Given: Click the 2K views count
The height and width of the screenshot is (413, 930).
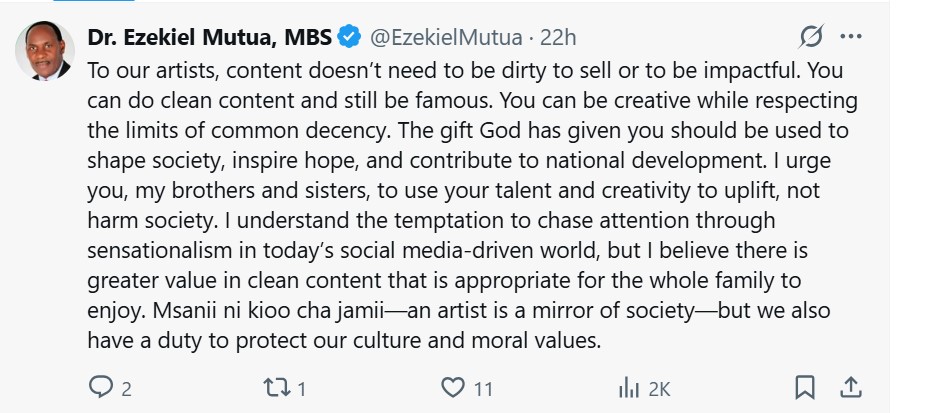Looking at the screenshot, I should point(657,389).
